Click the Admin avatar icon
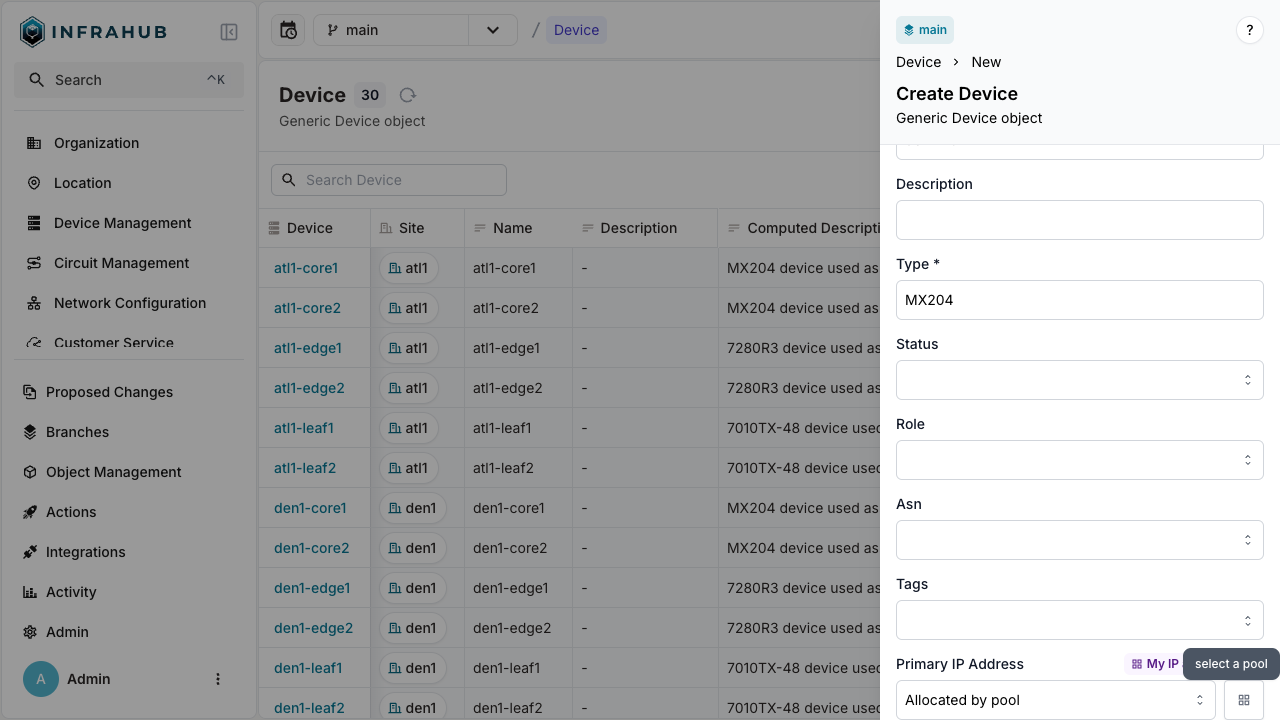The height and width of the screenshot is (720, 1280). [40, 679]
